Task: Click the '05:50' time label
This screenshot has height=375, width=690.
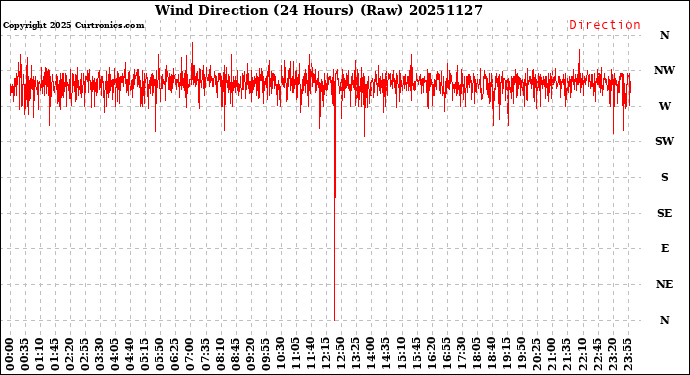Action: coord(160,355)
